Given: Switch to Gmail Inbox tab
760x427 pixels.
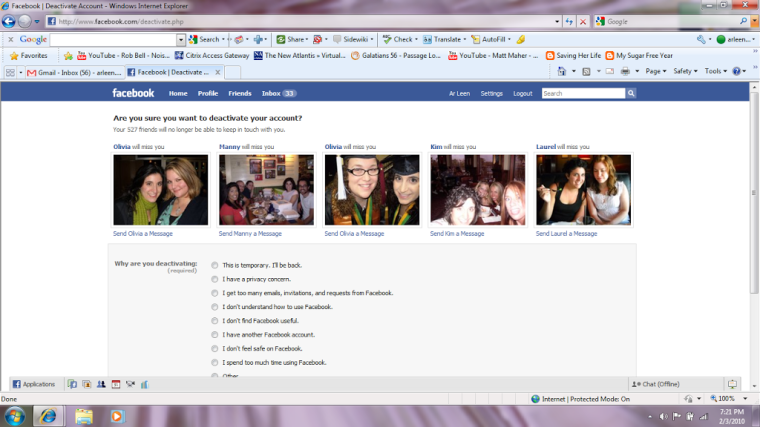Looking at the screenshot, I should pos(74,72).
